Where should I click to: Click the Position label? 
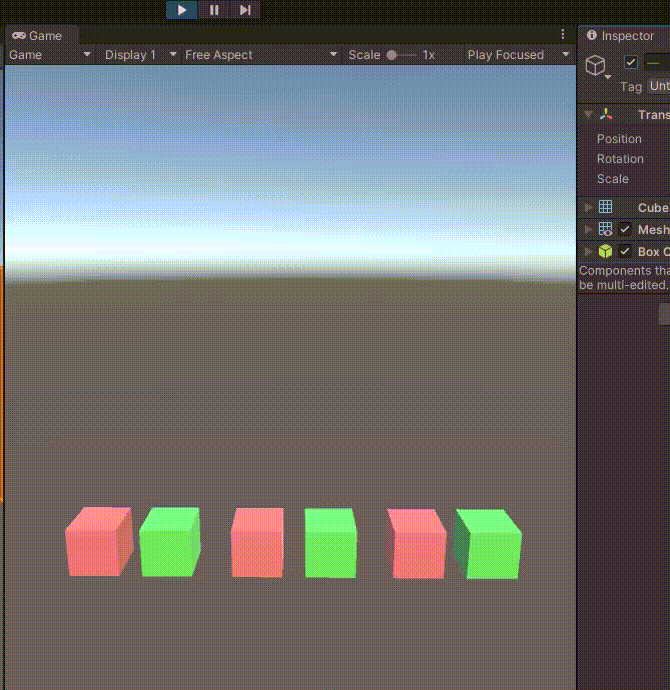[619, 139]
